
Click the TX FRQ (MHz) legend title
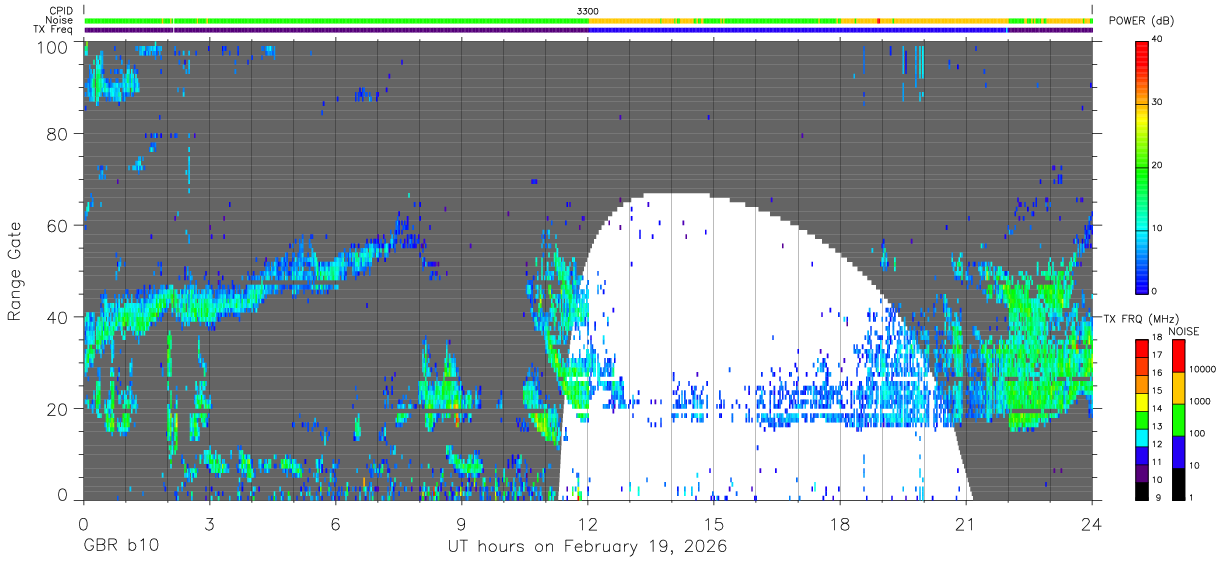1140,319
